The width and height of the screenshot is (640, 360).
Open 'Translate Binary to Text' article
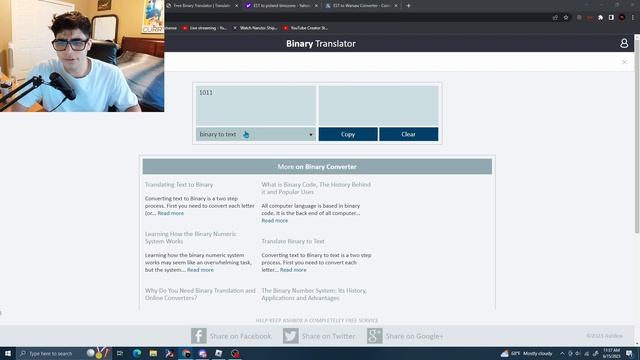coord(293,241)
